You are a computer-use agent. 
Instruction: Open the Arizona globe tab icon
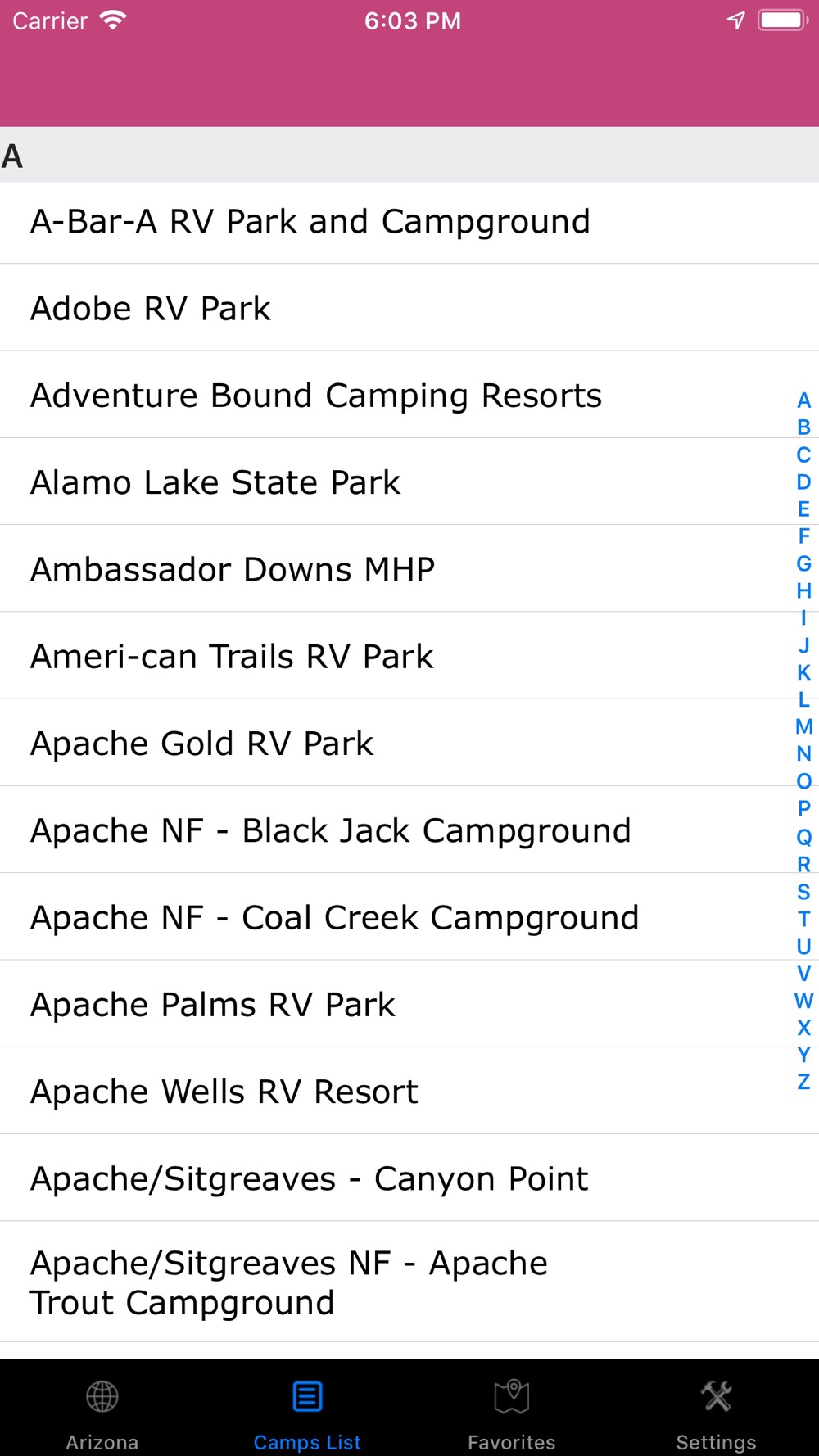(x=102, y=1397)
